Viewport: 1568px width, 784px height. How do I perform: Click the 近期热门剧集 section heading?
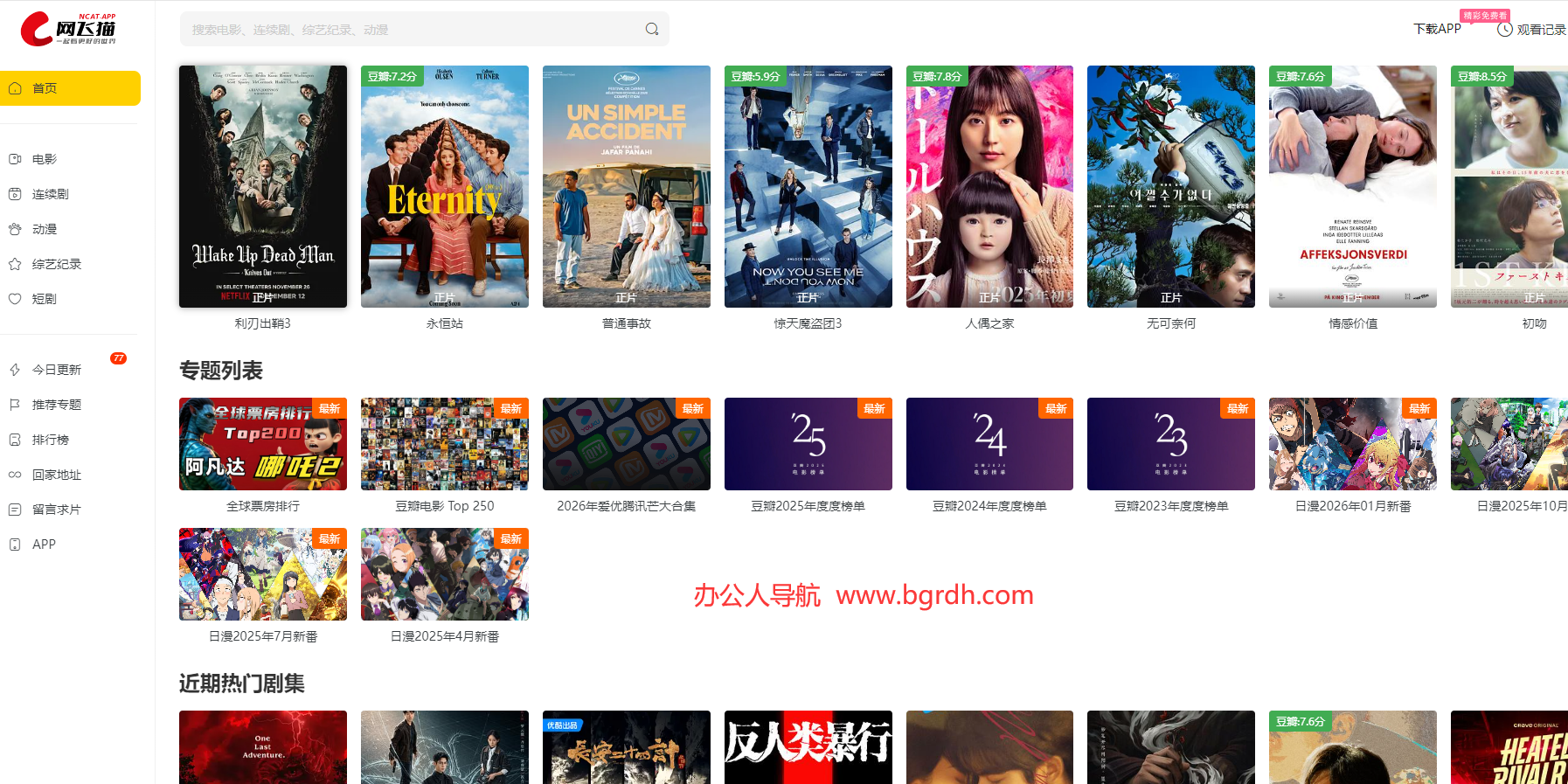click(x=242, y=683)
